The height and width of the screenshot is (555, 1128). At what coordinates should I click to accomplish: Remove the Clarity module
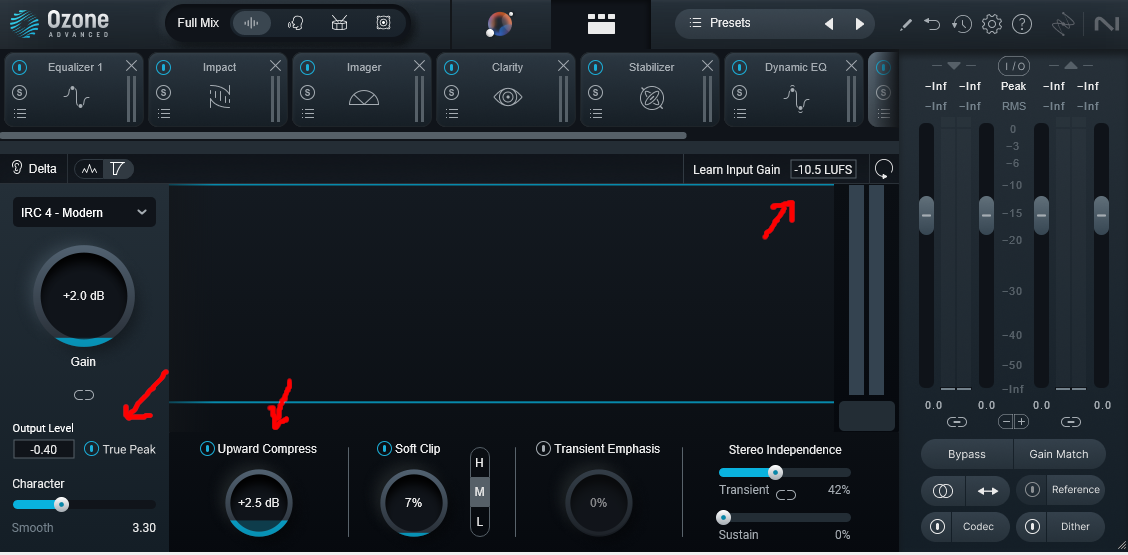(564, 66)
